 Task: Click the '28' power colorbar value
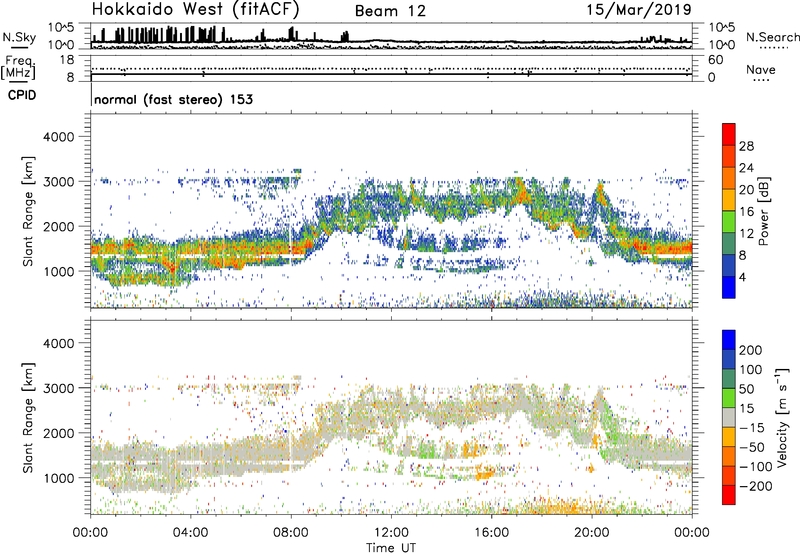(x=746, y=146)
